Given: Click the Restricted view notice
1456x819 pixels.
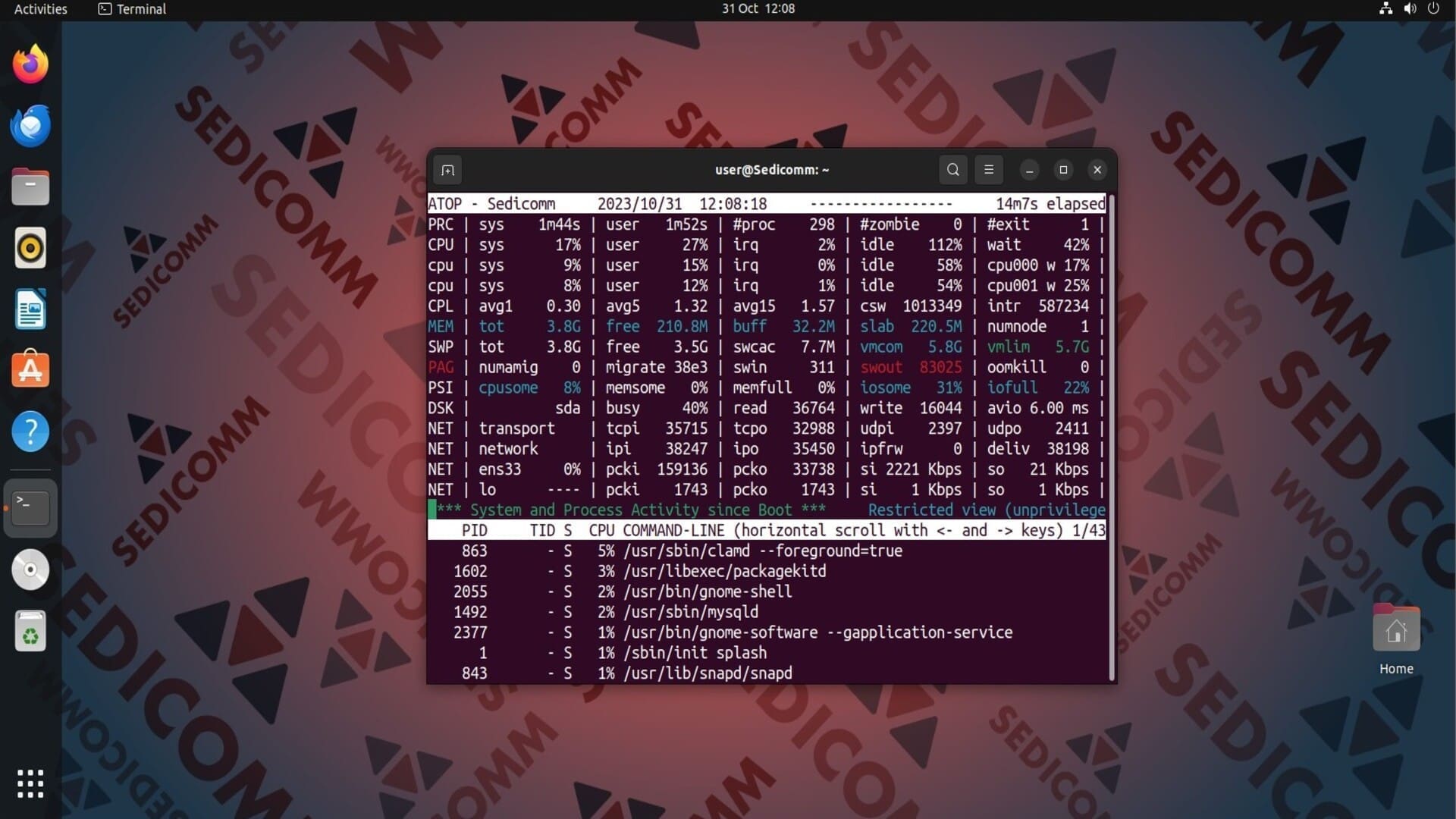Looking at the screenshot, I should click(x=987, y=510).
